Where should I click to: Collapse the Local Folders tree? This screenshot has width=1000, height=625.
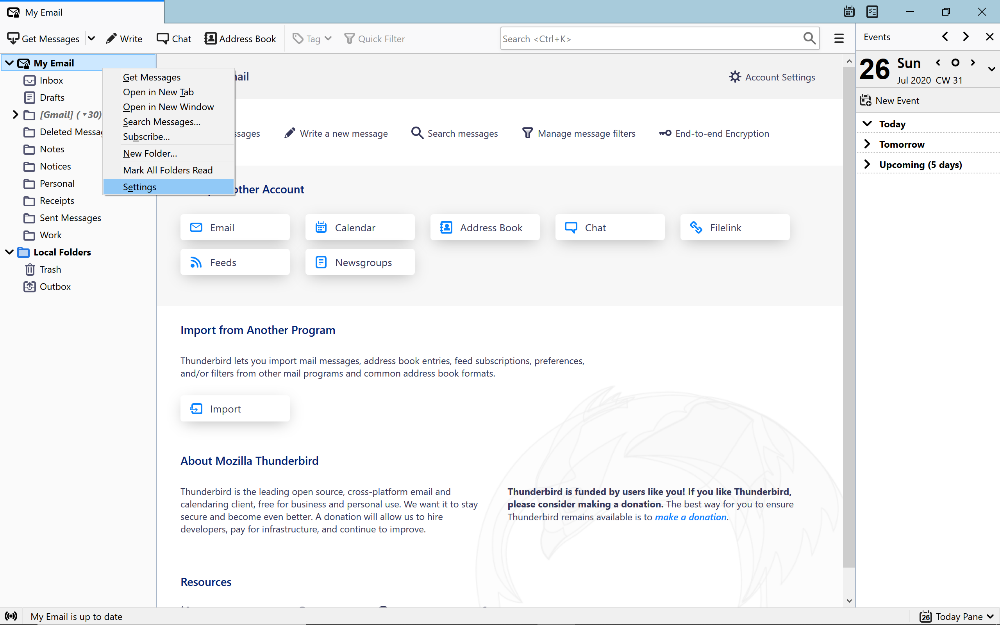click(9, 252)
